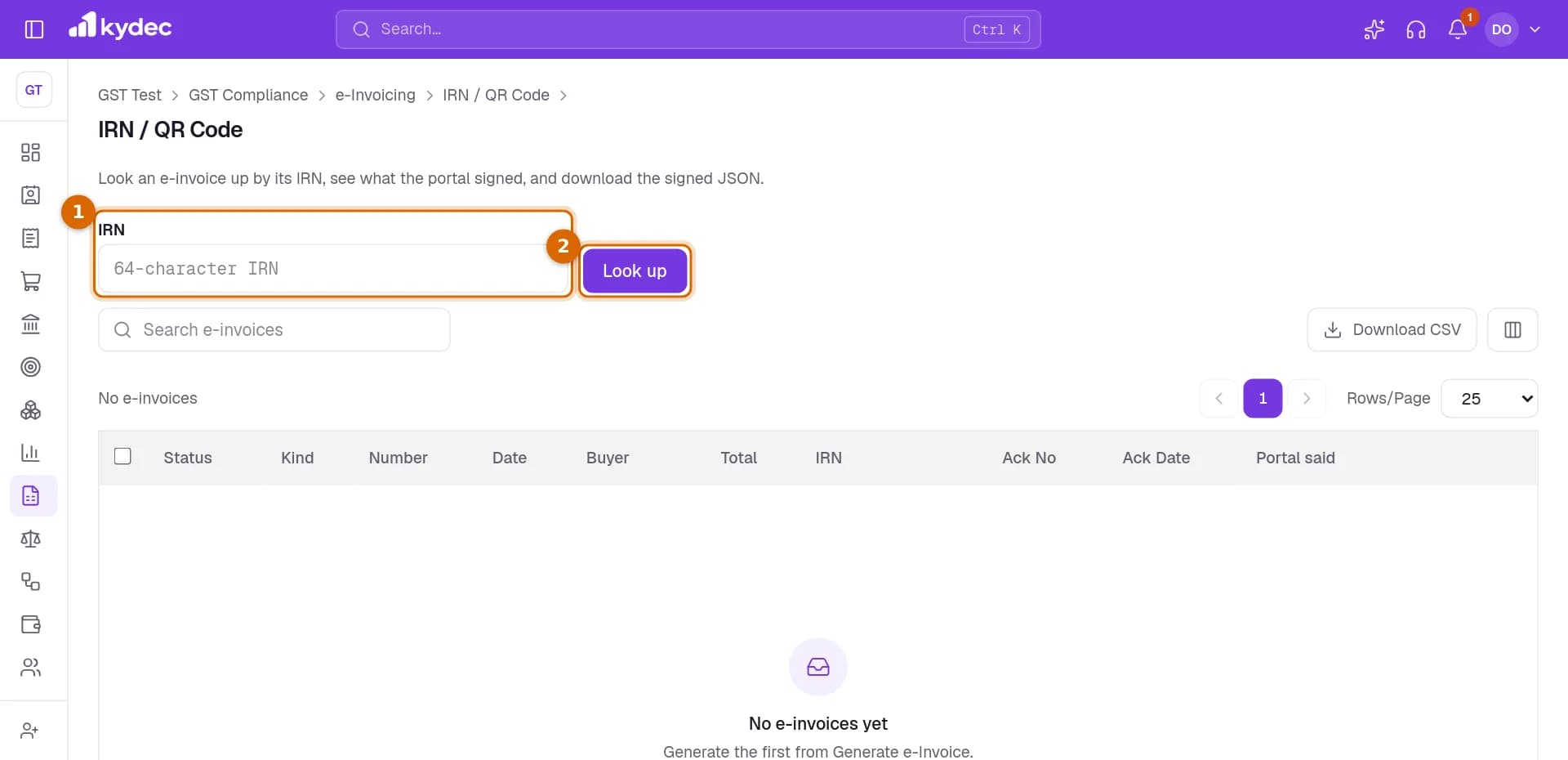Click the add user icon at sidebar bottom
The width and height of the screenshot is (1568, 760).
(x=30, y=731)
